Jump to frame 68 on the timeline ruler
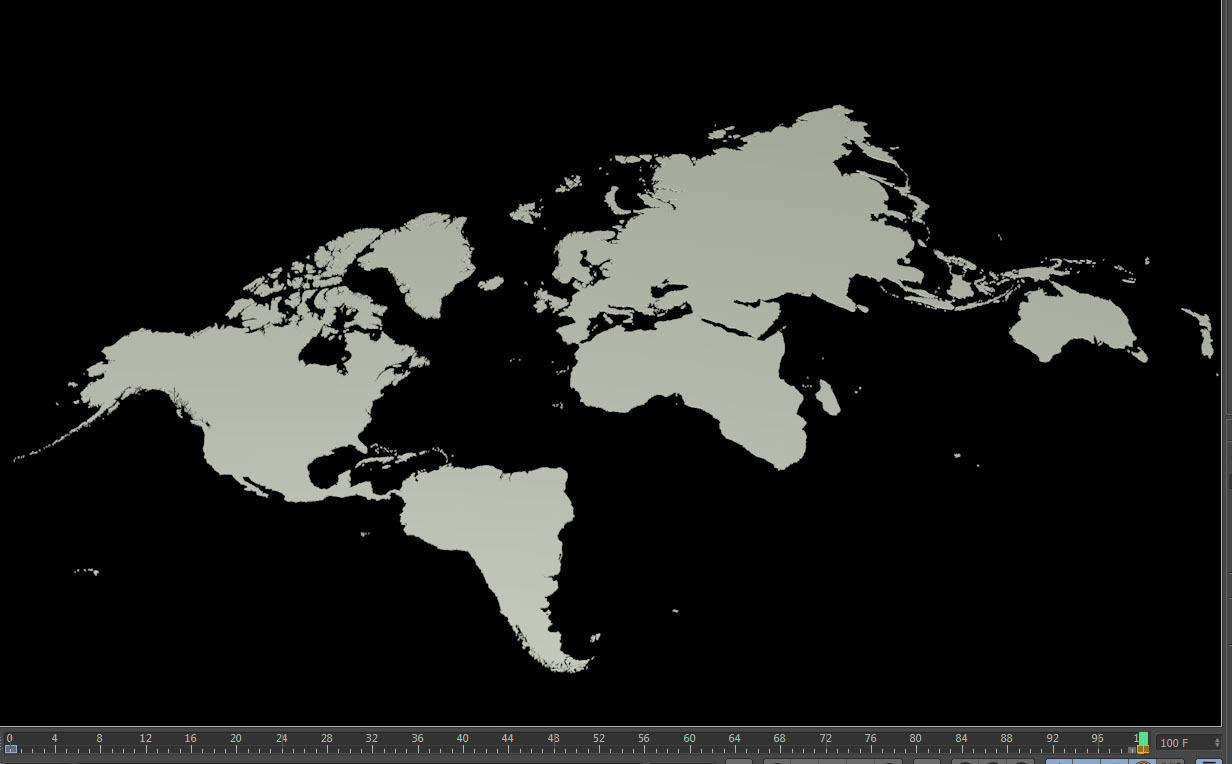1232x764 pixels. click(779, 738)
